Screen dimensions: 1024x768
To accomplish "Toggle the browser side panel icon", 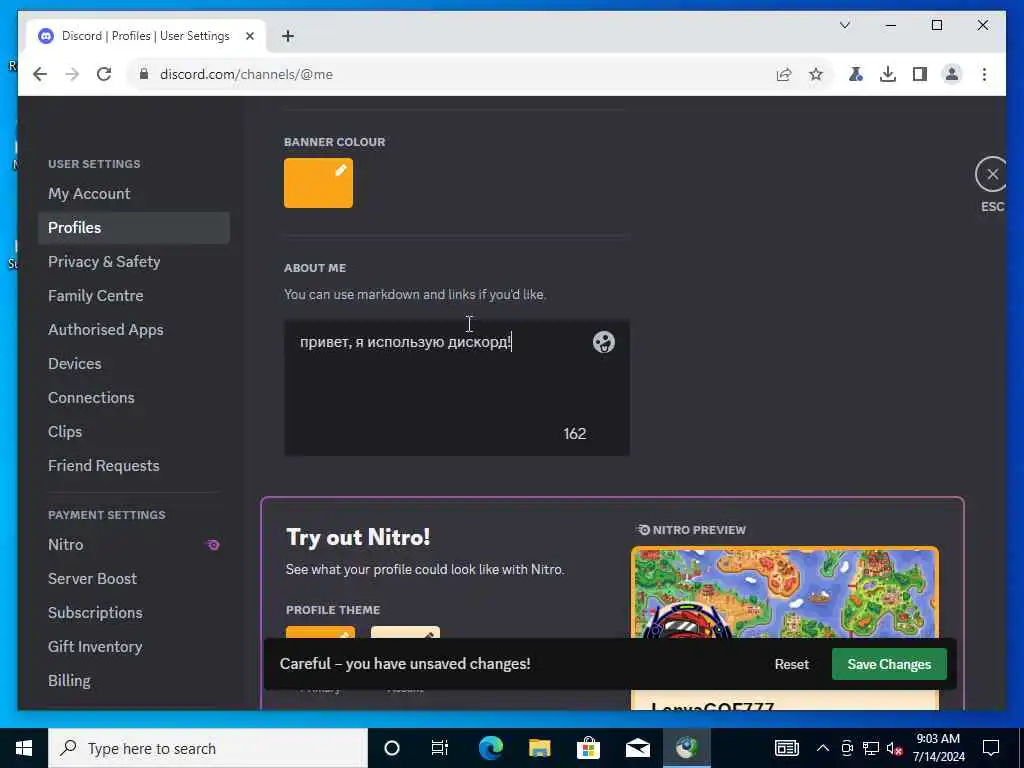I will 920,74.
